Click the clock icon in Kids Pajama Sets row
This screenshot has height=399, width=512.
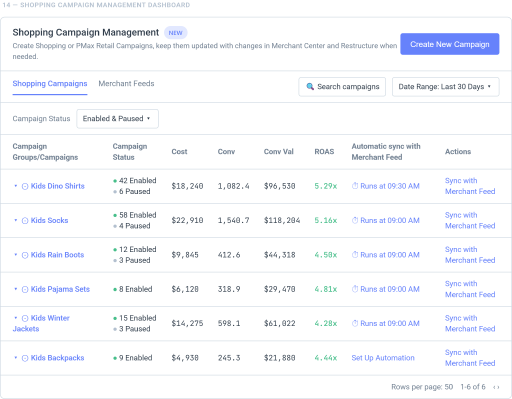(x=355, y=289)
